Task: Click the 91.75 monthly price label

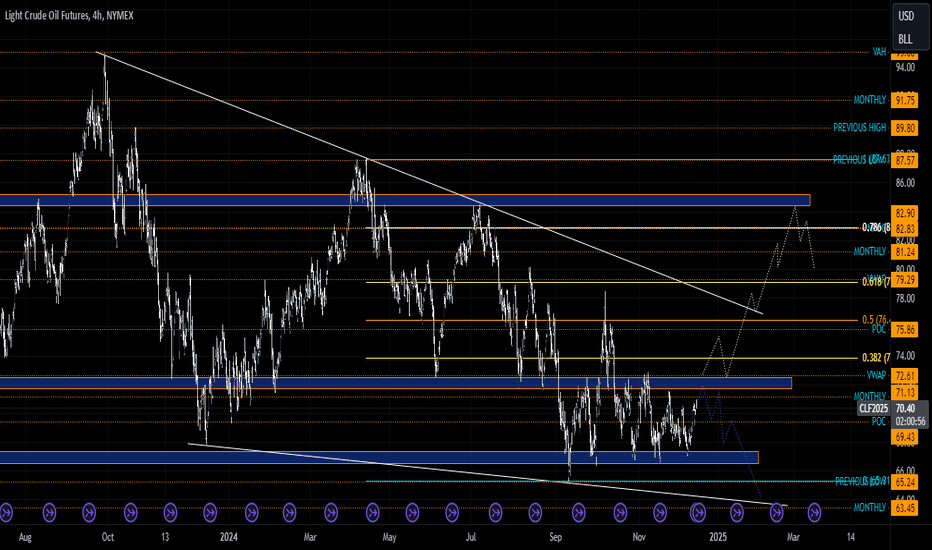Action: [905, 100]
